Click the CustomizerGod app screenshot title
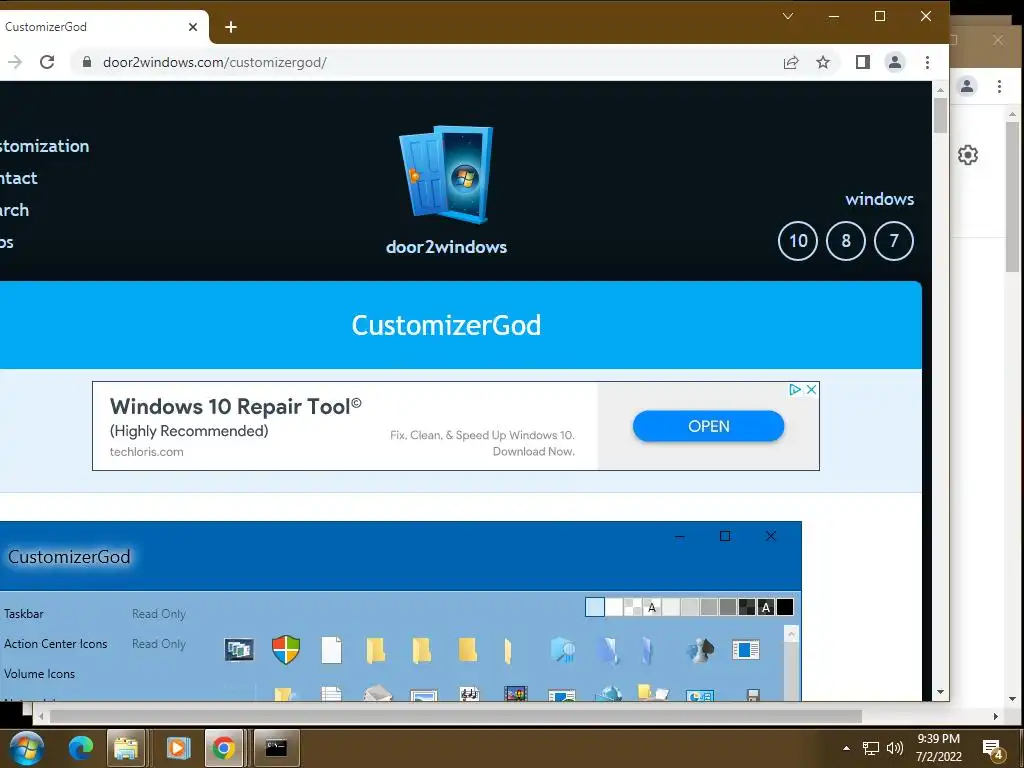Viewport: 1024px width, 768px height. pyautogui.click(x=69, y=557)
